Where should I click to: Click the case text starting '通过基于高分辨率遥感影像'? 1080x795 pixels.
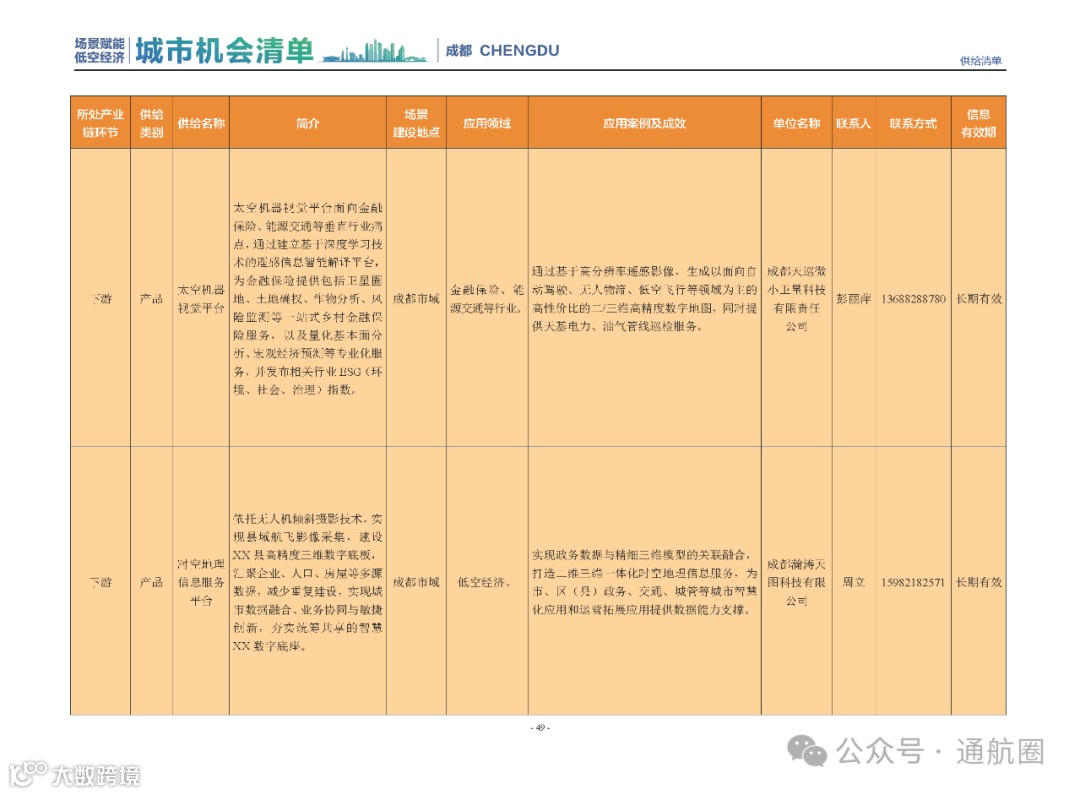[644, 298]
